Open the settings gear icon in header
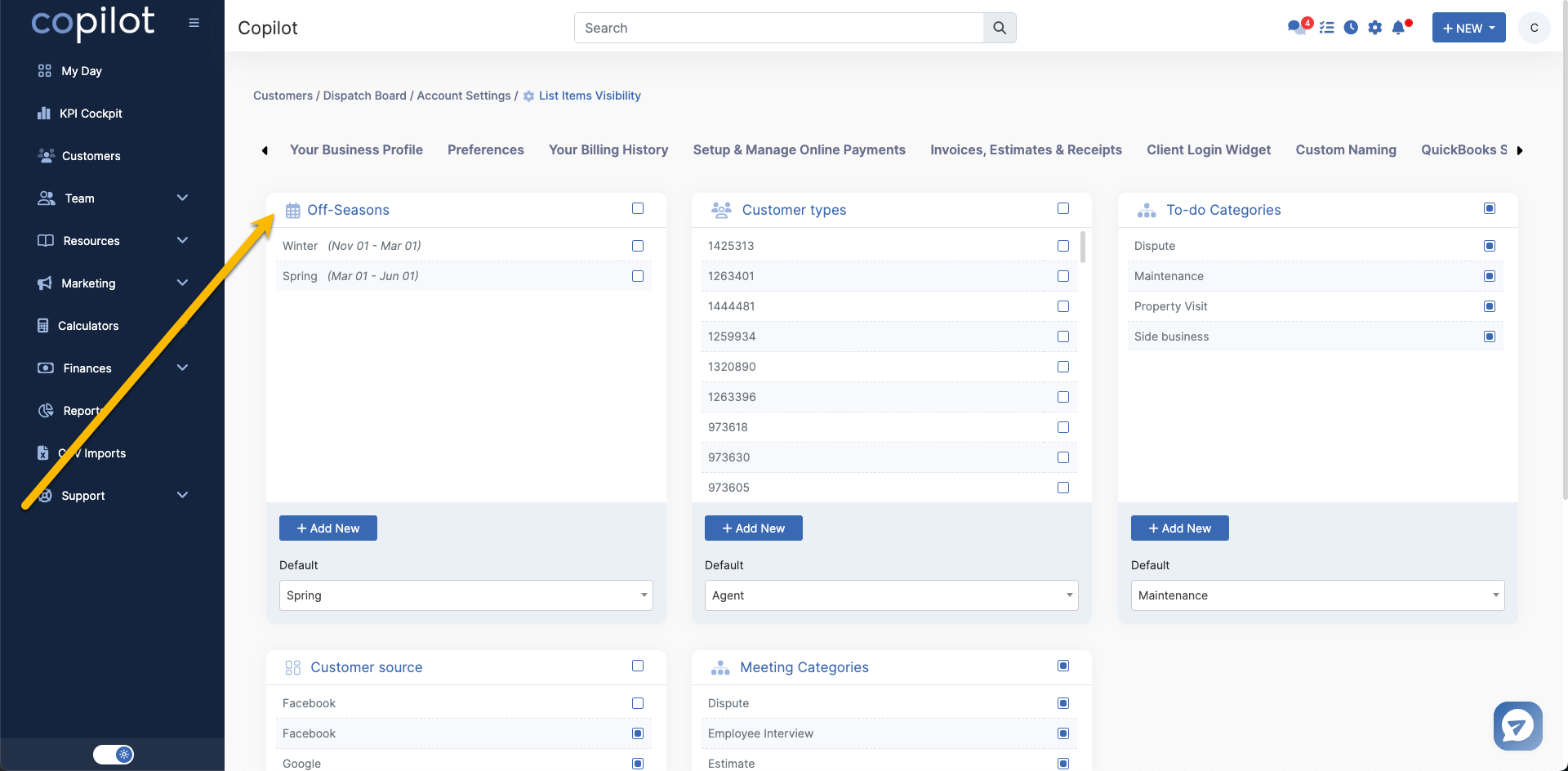Viewport: 1568px width, 771px height. [1375, 28]
